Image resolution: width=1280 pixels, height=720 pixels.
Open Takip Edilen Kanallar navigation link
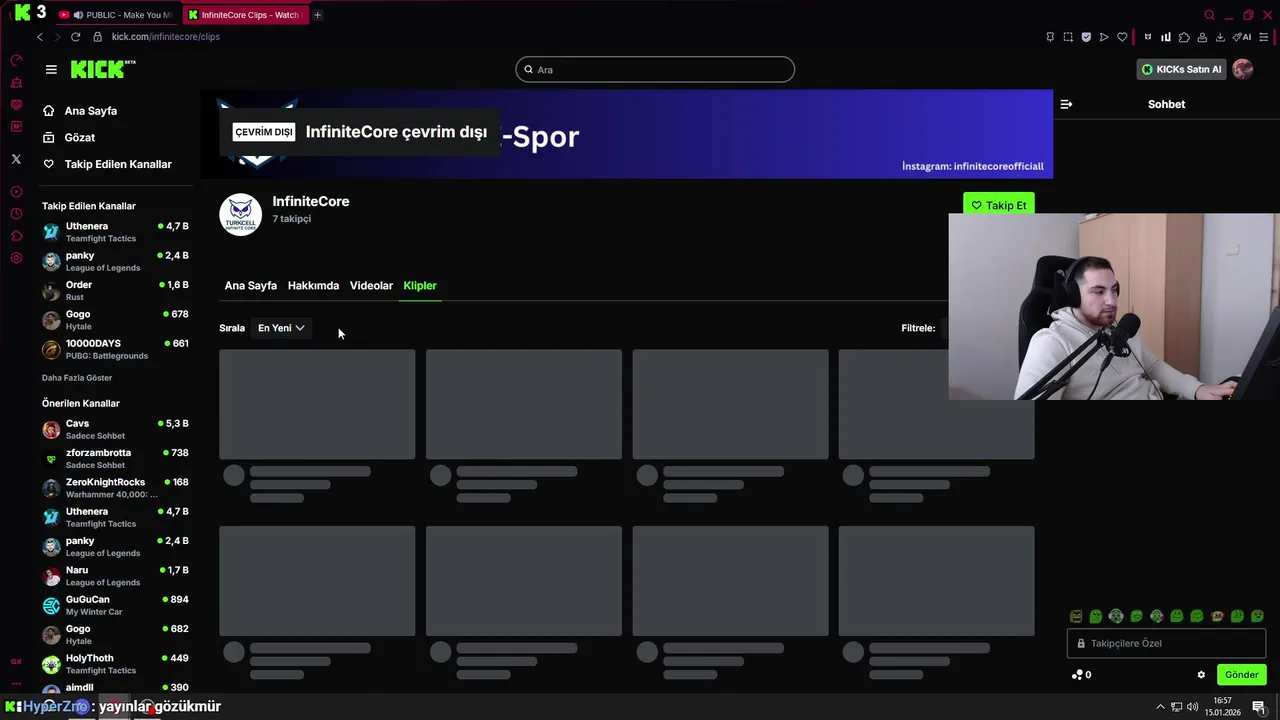(x=107, y=164)
